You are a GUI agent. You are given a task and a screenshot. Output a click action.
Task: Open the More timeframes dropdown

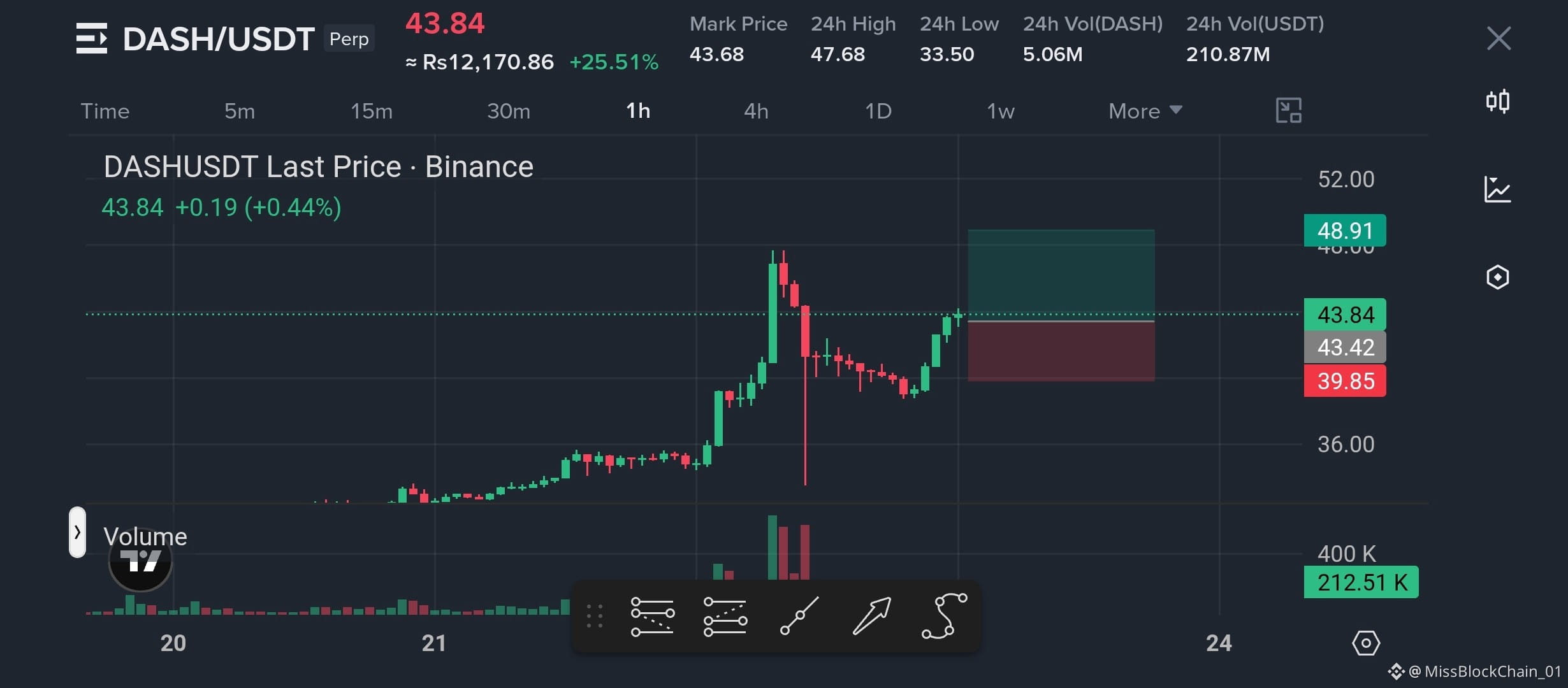pyautogui.click(x=1145, y=111)
